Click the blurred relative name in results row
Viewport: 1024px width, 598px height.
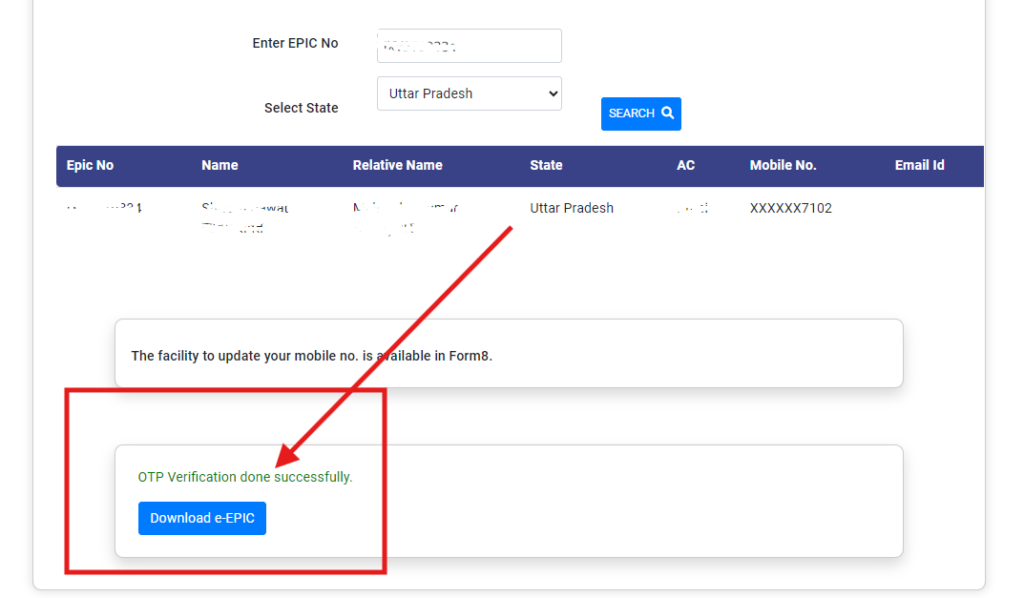(x=398, y=217)
